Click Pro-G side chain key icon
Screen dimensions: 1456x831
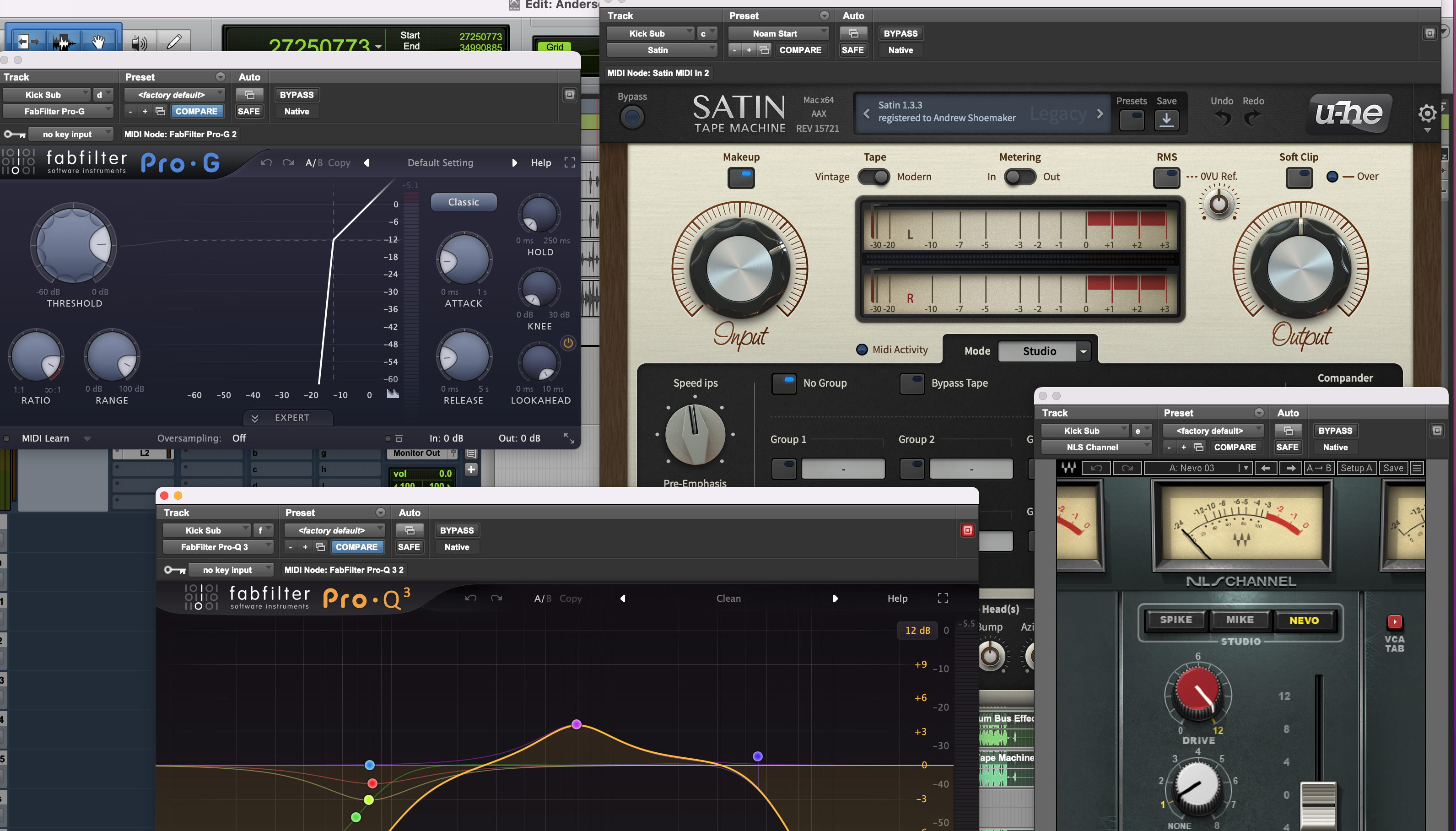point(14,134)
